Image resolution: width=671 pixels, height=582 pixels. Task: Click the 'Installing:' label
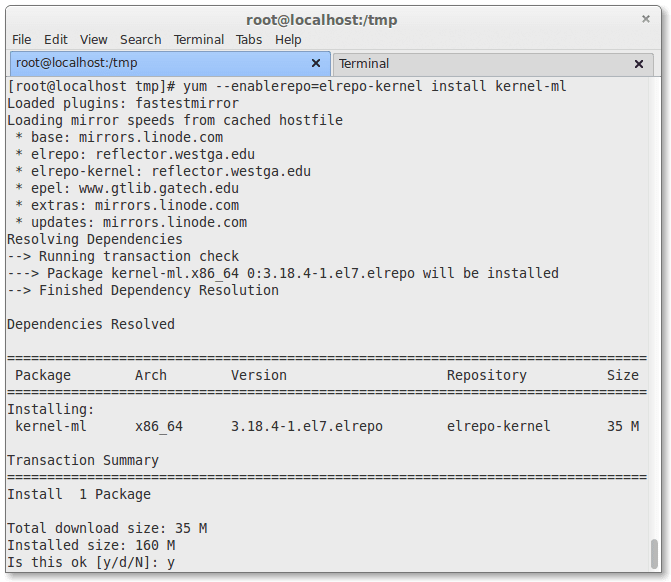click(50, 410)
